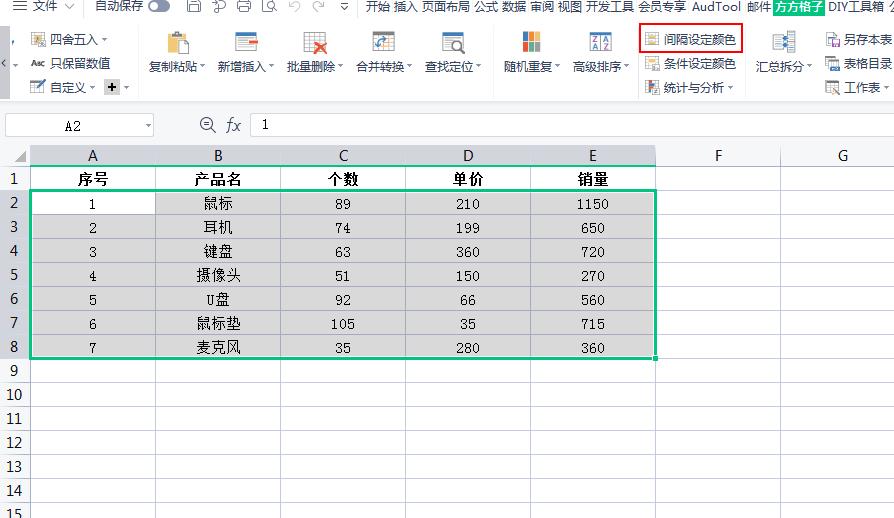Click the 高级排序 AZ sort icon

click(600, 43)
